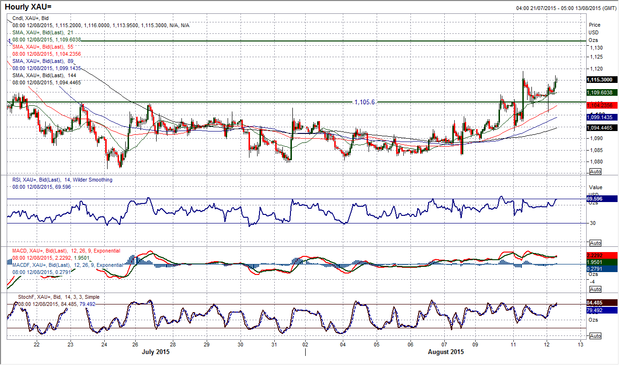Click the RSI 69.596 value tag

pyautogui.click(x=602, y=199)
